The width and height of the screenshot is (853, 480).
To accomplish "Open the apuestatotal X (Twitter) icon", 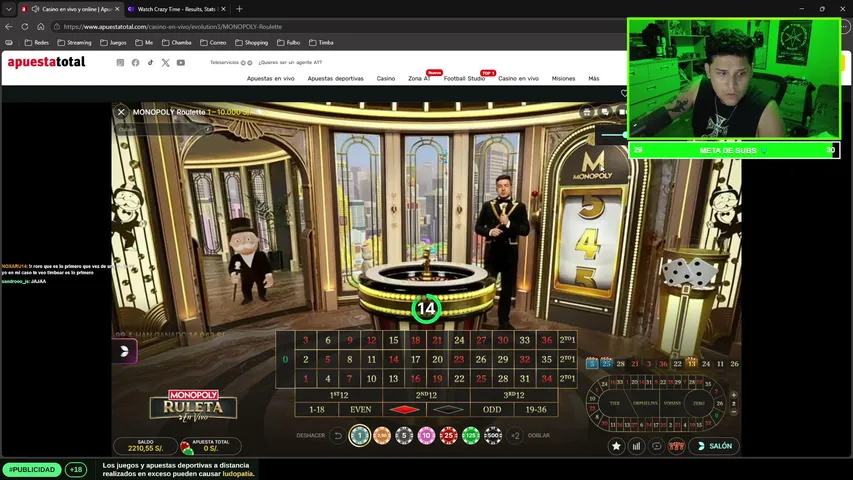I will [165, 63].
